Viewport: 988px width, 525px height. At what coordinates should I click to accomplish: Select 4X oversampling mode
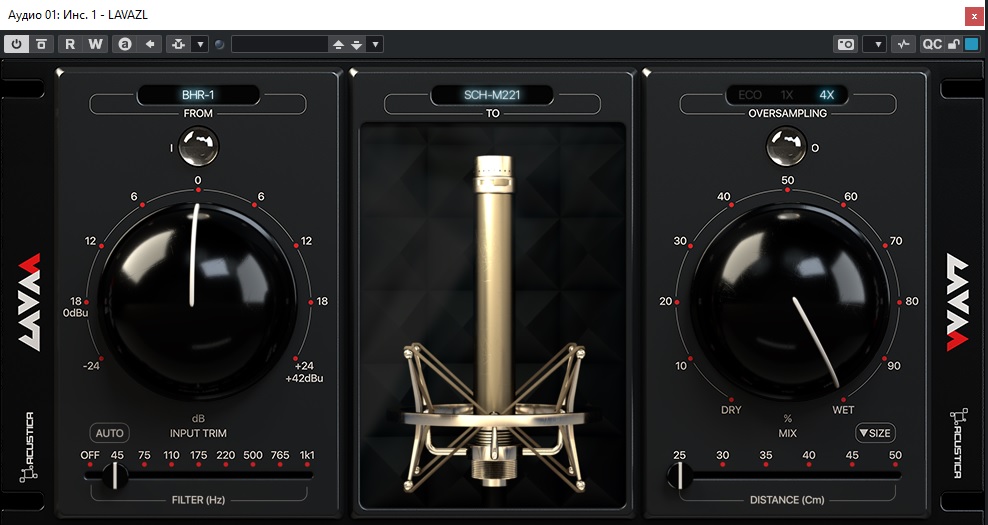[x=826, y=95]
